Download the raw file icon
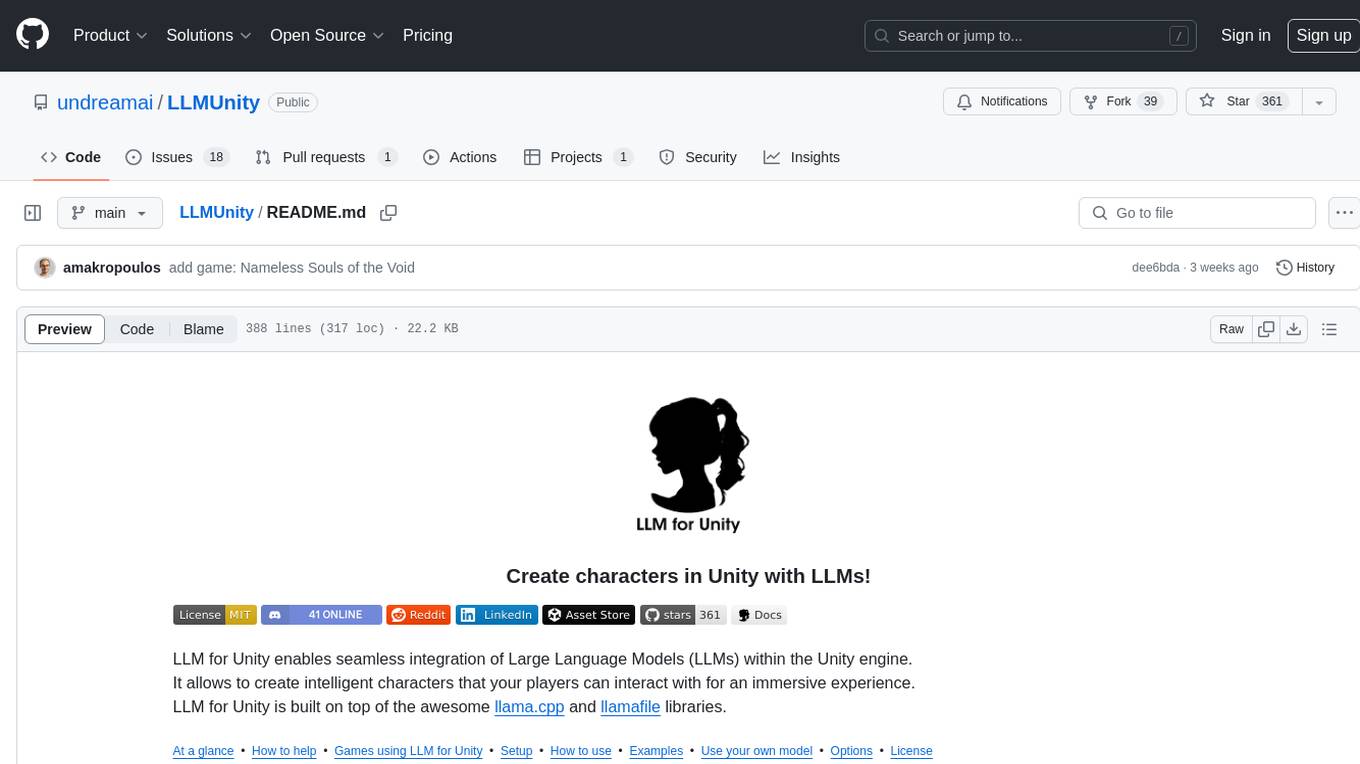Viewport: 1360px width, 764px height. (1293, 329)
